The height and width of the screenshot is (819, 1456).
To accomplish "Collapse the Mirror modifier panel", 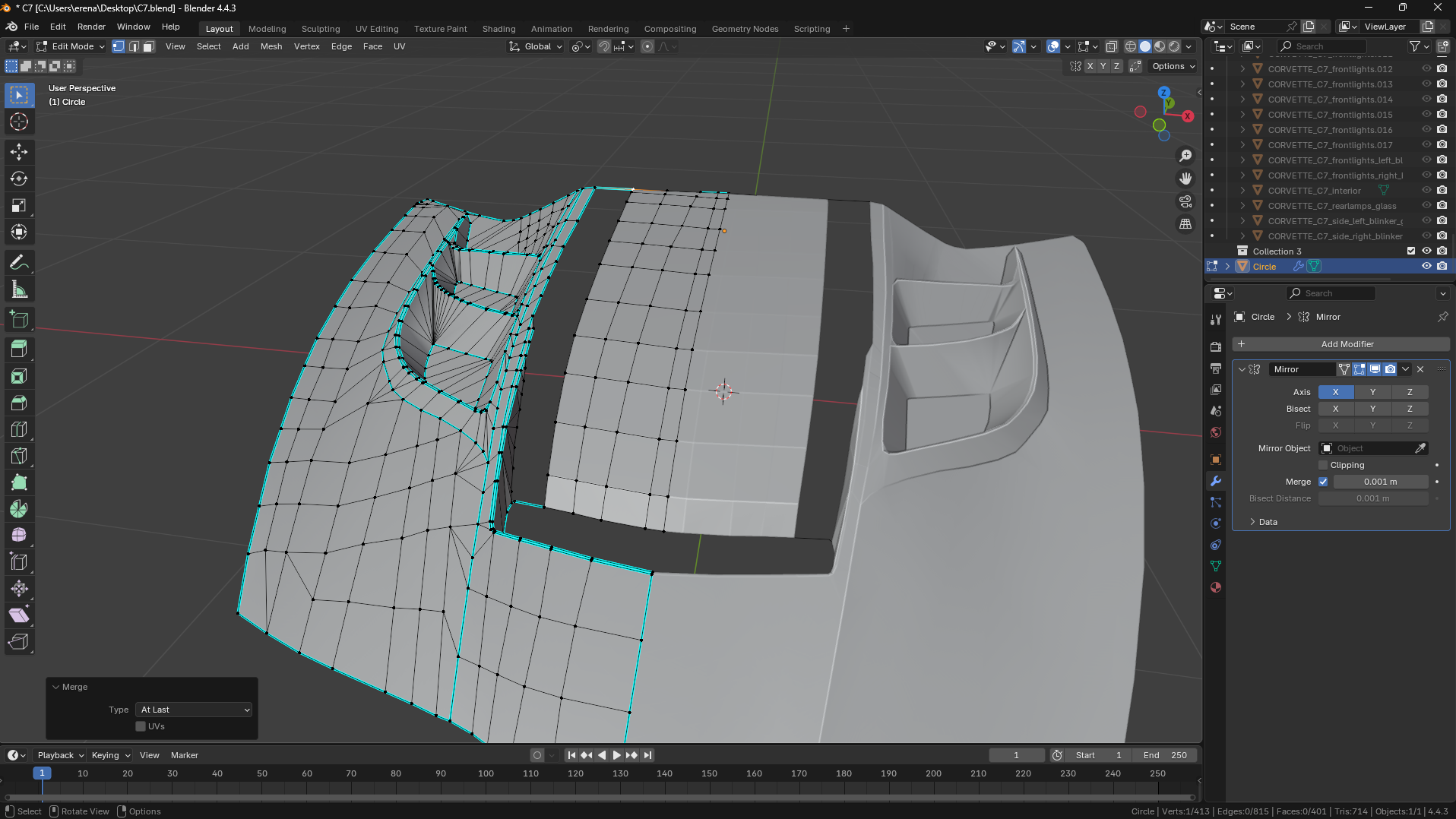I will click(1242, 369).
